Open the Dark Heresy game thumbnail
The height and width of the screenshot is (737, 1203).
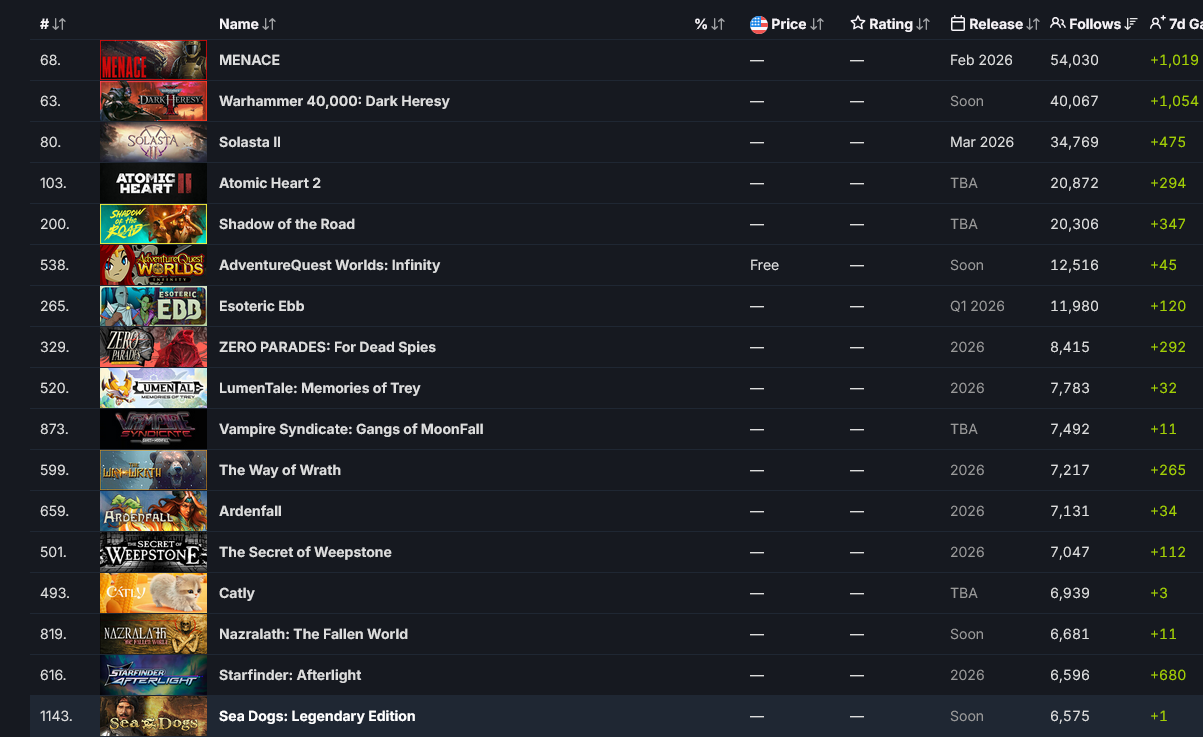(x=153, y=101)
